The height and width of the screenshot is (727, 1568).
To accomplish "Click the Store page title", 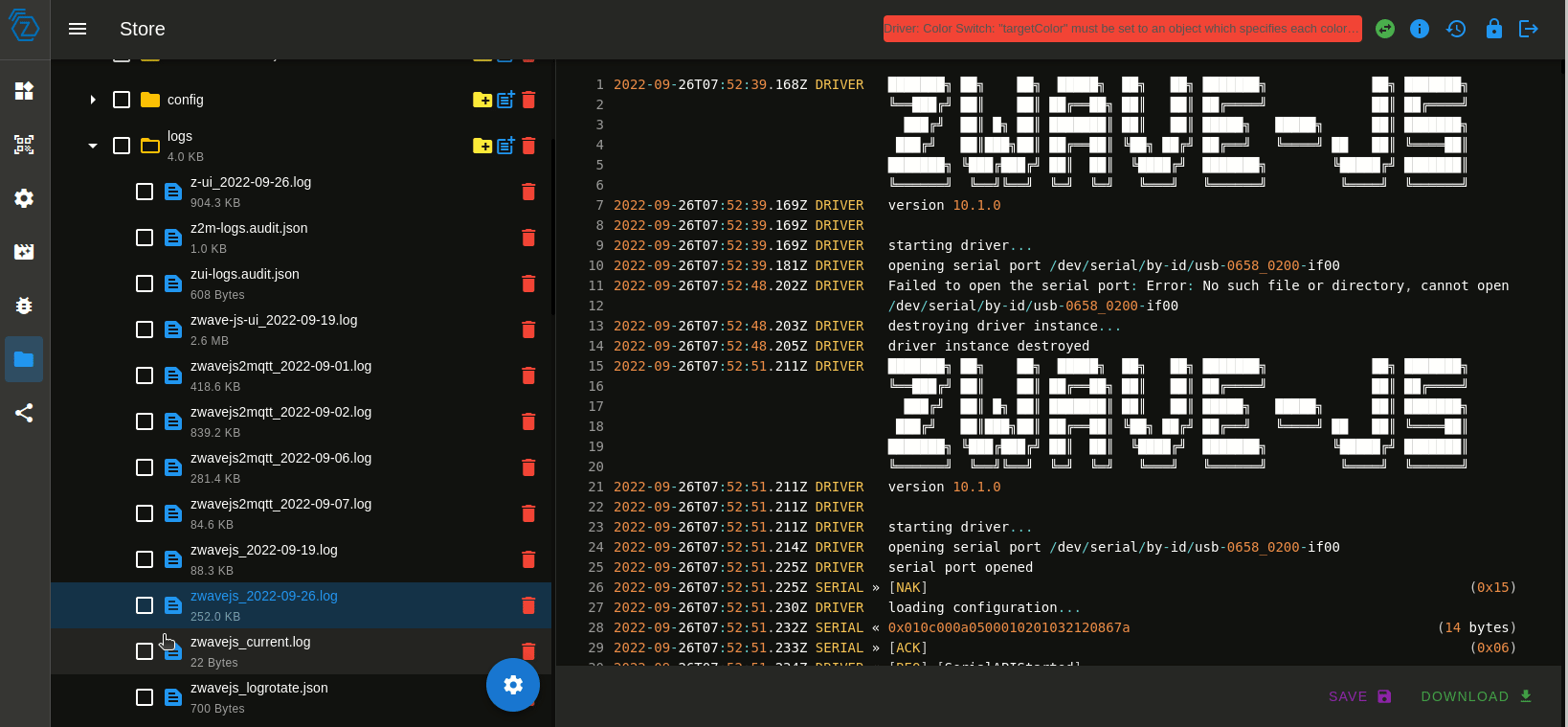I will point(143,29).
